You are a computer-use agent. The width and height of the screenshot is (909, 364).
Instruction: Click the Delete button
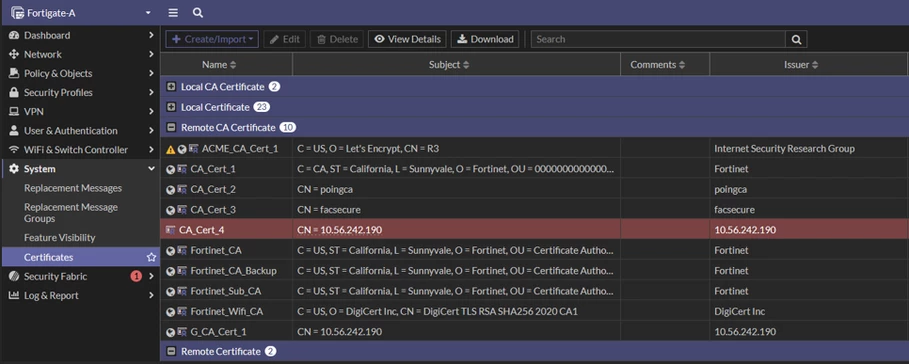tap(337, 39)
